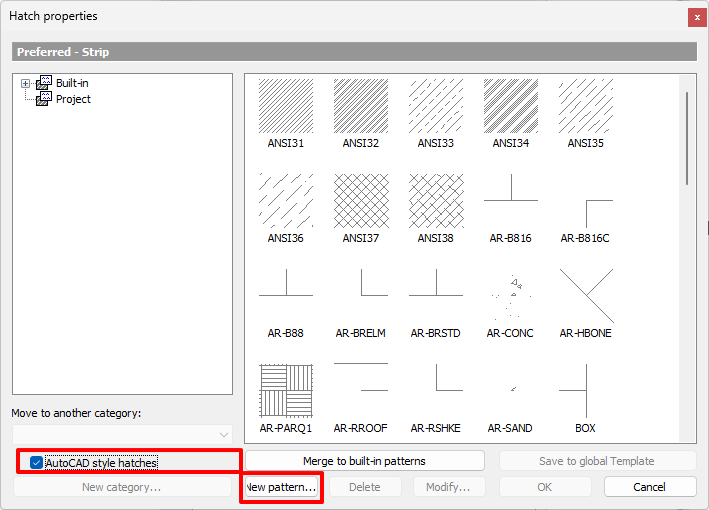Viewport: 709px width, 510px height.
Task: Choose the ANSI36 dashed hatch
Action: tap(286, 201)
